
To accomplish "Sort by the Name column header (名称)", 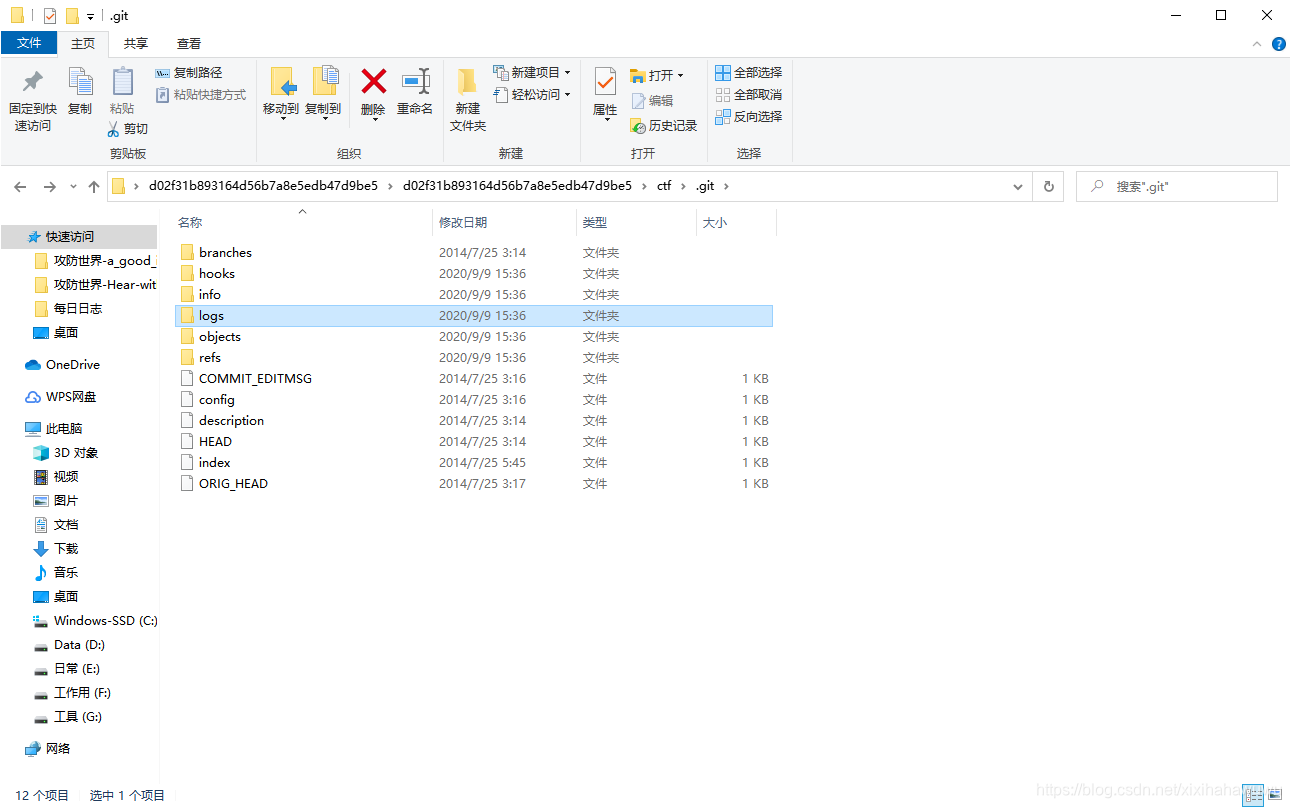I will (190, 223).
